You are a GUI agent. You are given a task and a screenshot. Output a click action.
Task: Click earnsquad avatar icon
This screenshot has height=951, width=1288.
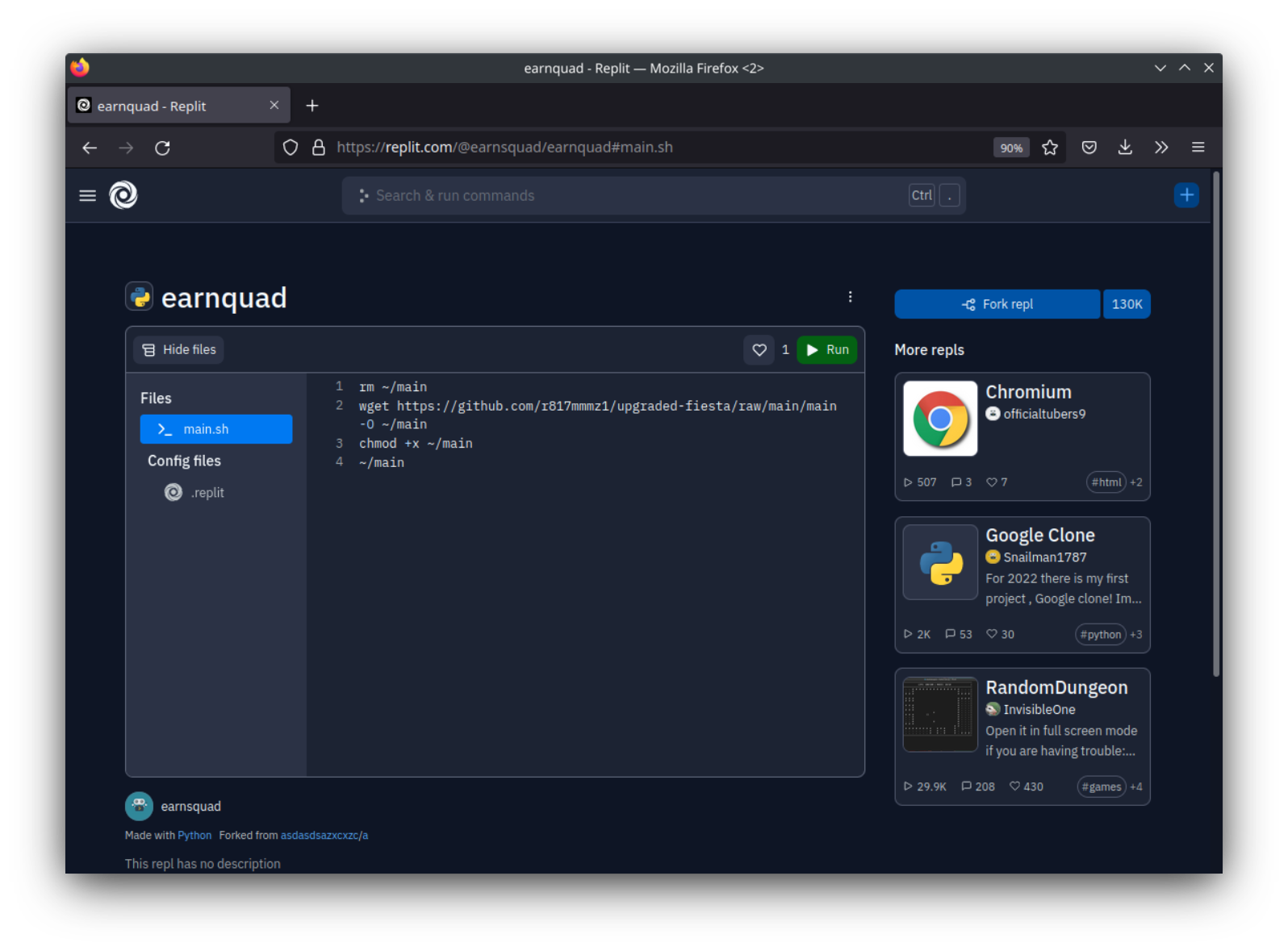139,806
